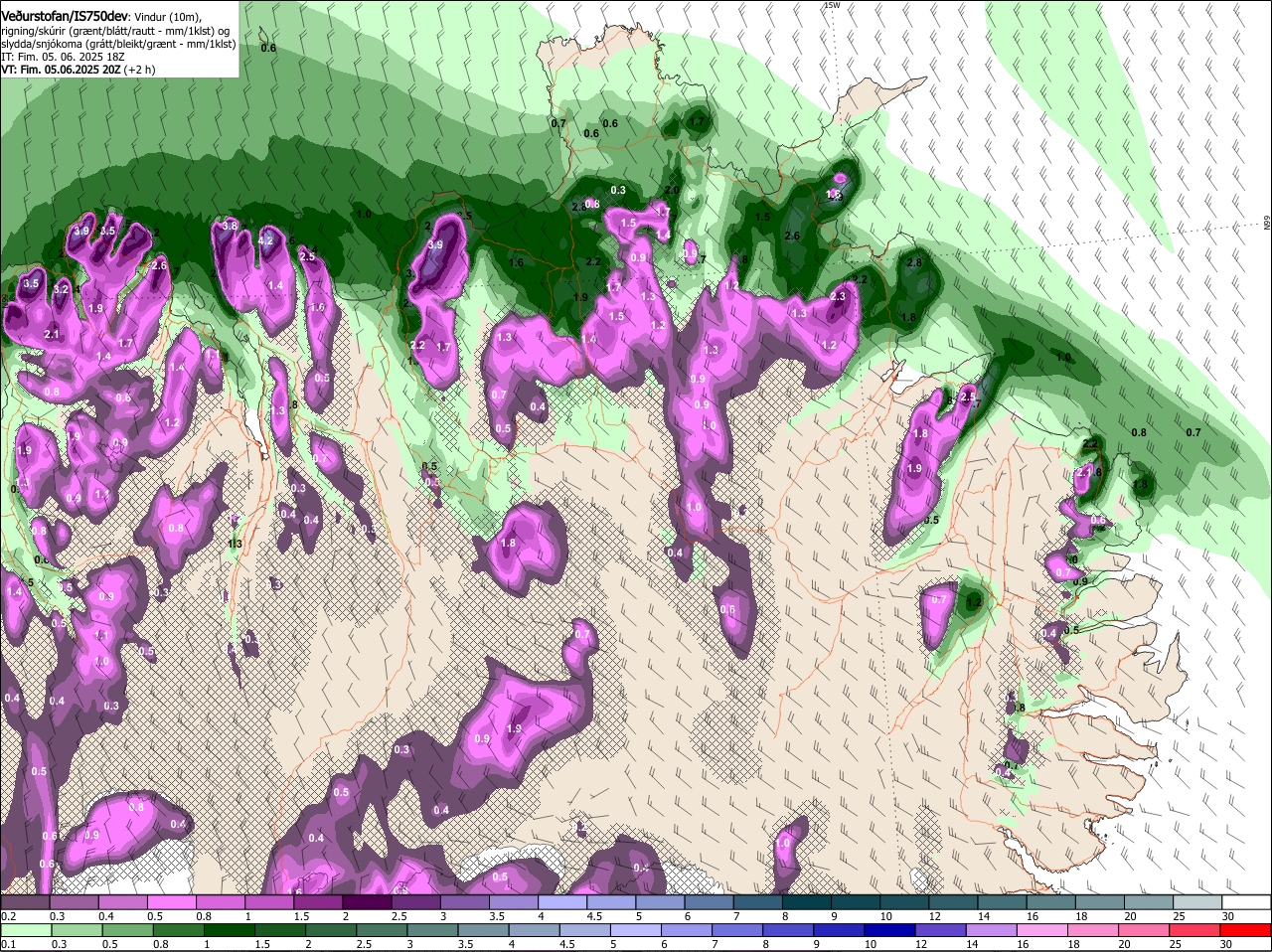This screenshot has width=1272, height=952.
Task: Select bright pink 0.5 swatch in upper legend
Action: 171,902
